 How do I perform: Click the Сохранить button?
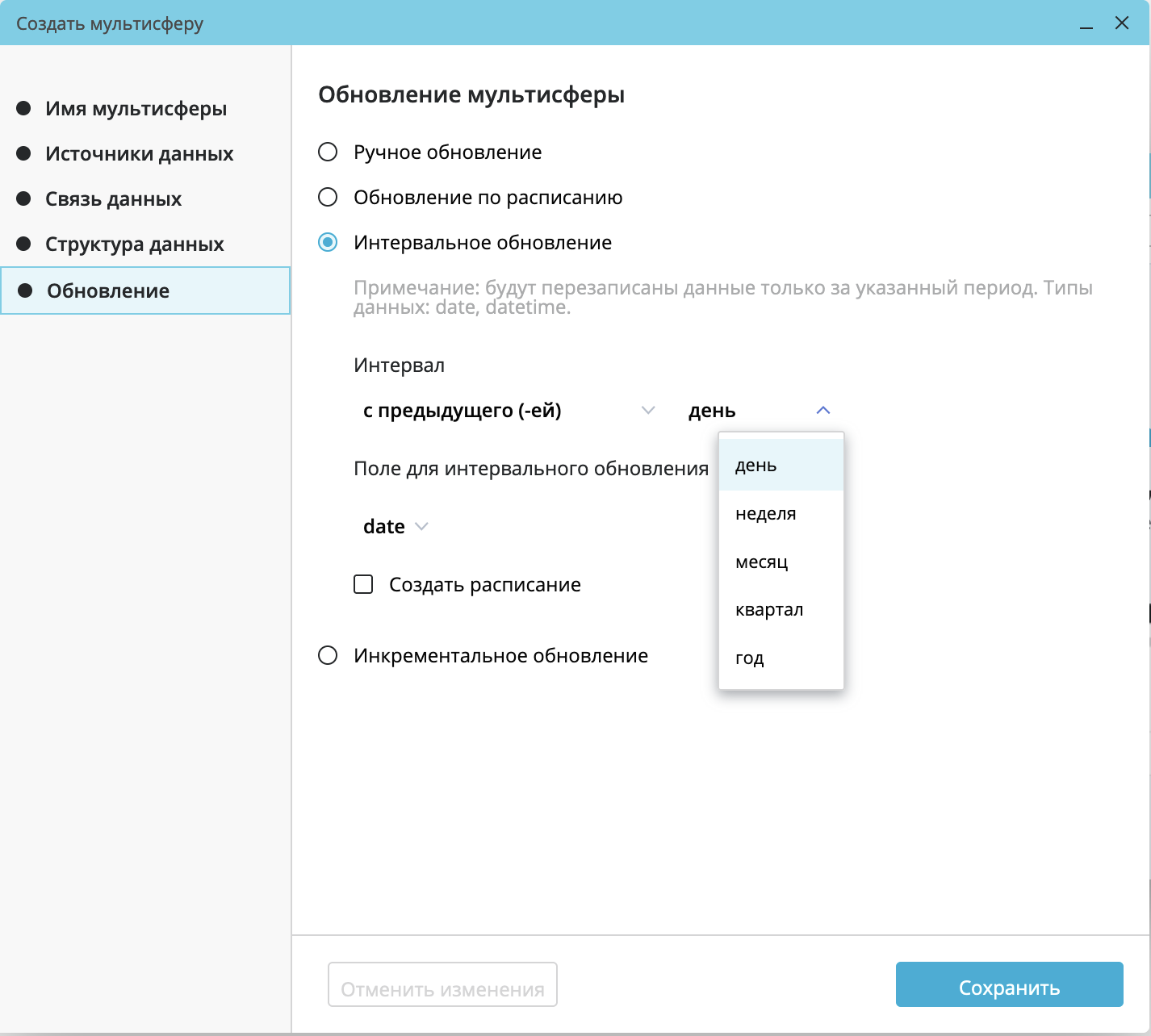(x=1010, y=984)
